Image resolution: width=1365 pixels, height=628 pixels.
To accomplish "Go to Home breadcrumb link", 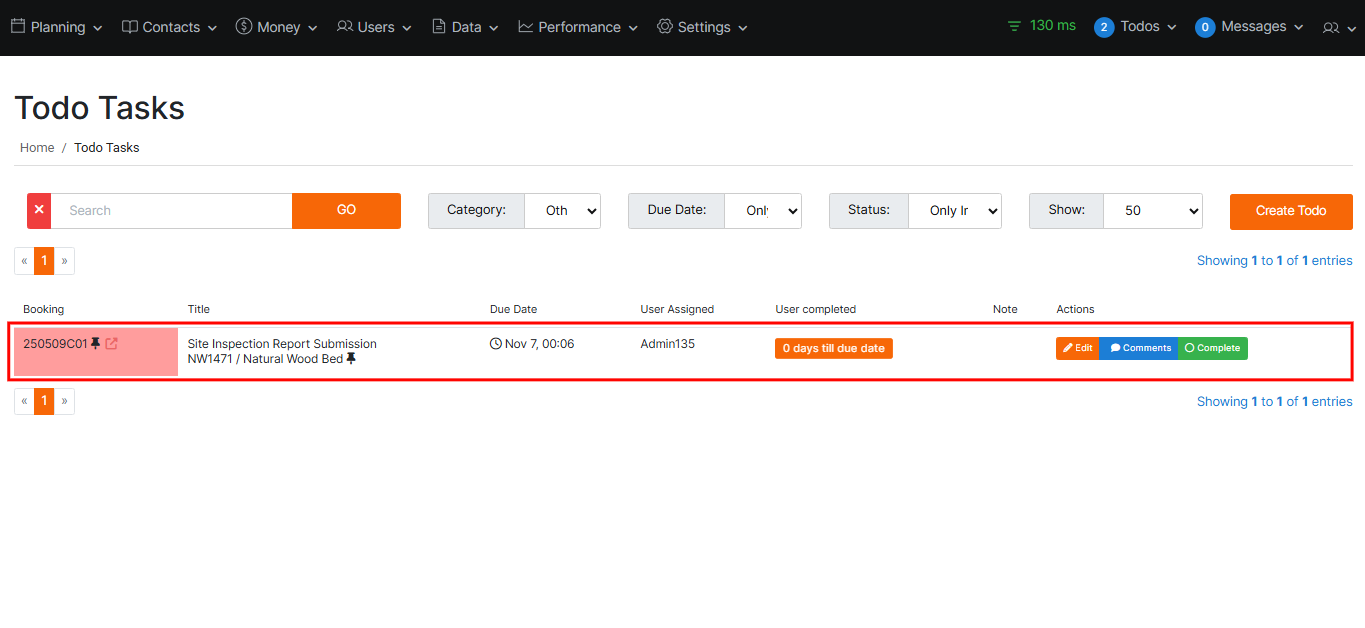I will (x=37, y=148).
